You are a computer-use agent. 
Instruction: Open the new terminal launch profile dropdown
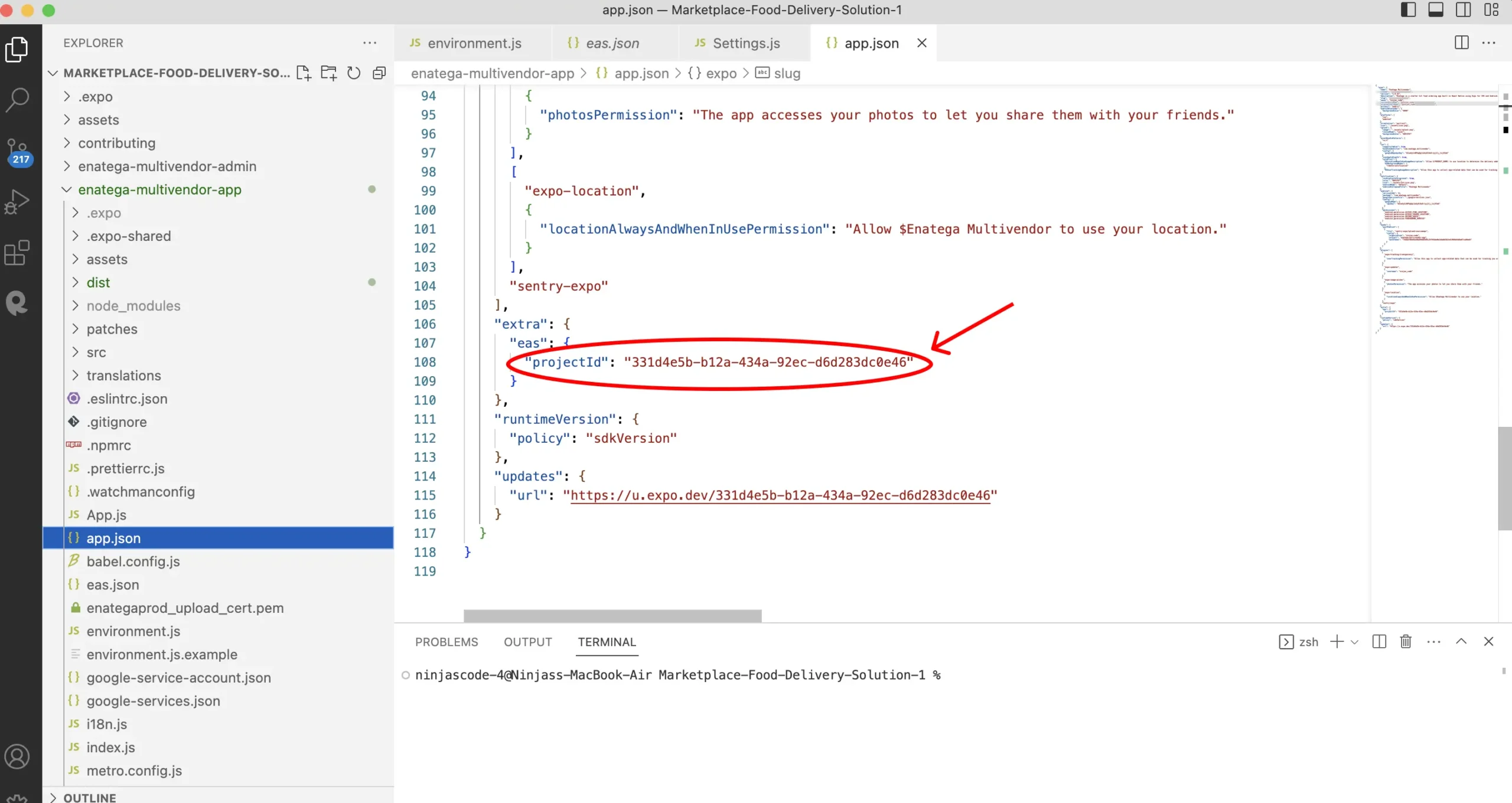click(x=1355, y=642)
